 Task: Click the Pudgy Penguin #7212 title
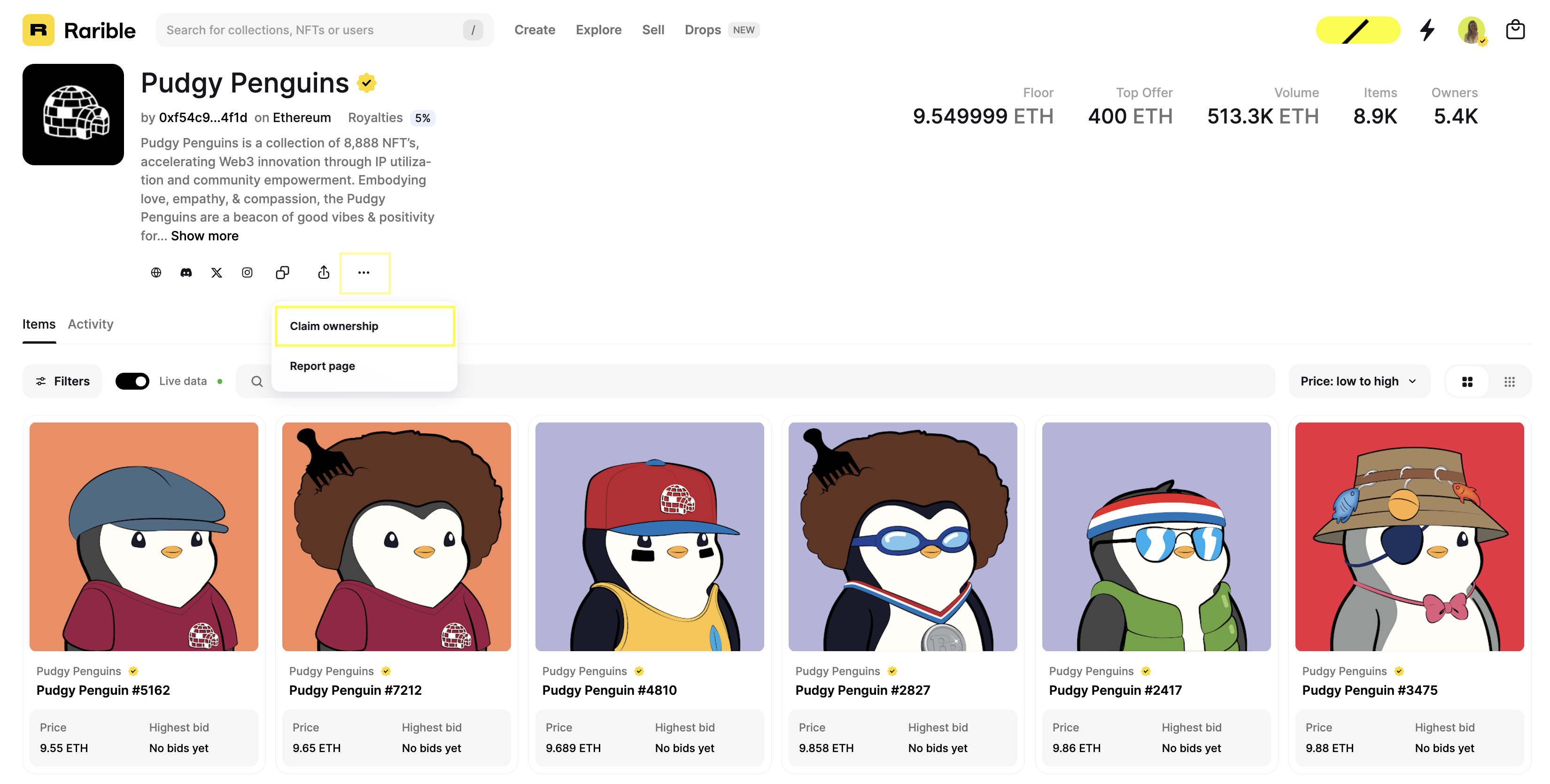tap(355, 690)
